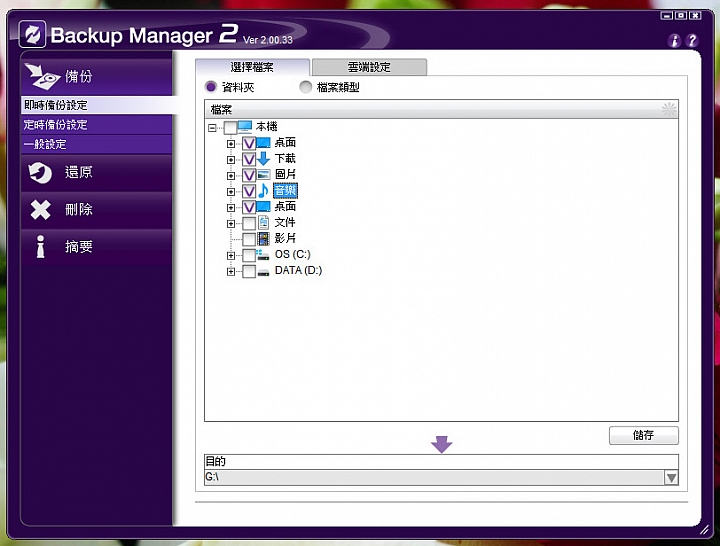
Task: Open the info icon in the title bar
Action: pos(674,40)
